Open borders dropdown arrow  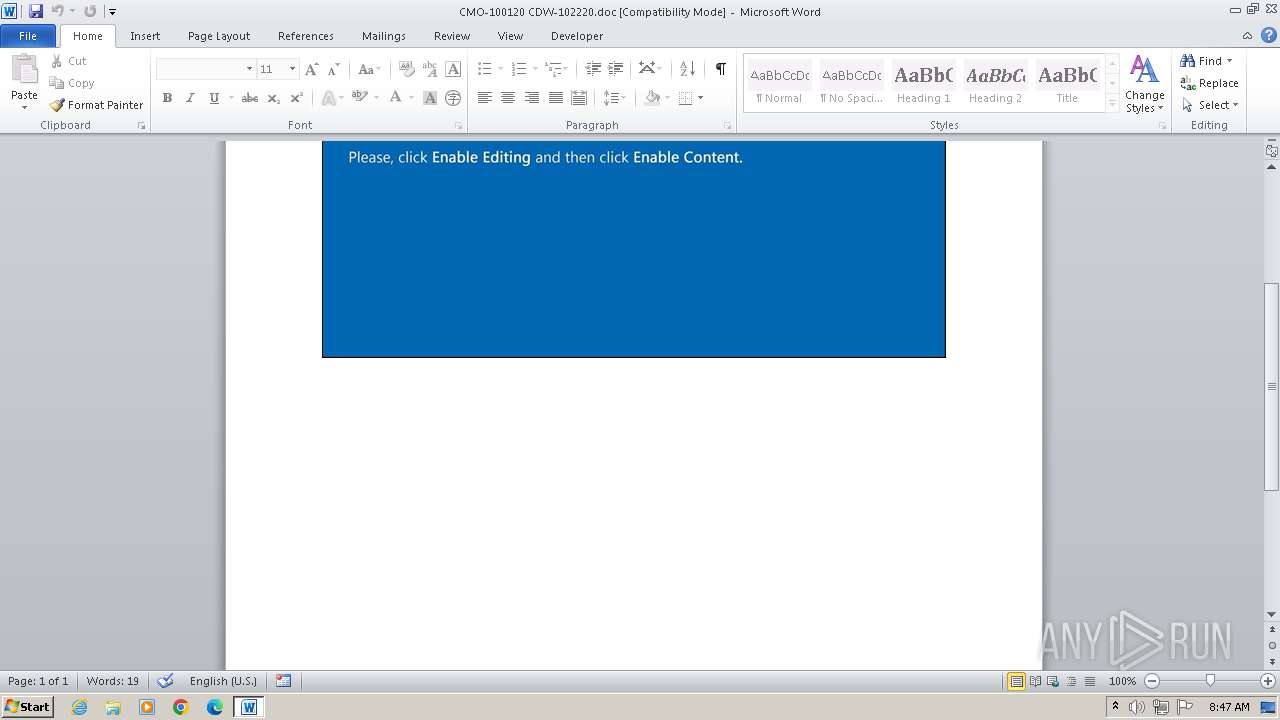(700, 98)
